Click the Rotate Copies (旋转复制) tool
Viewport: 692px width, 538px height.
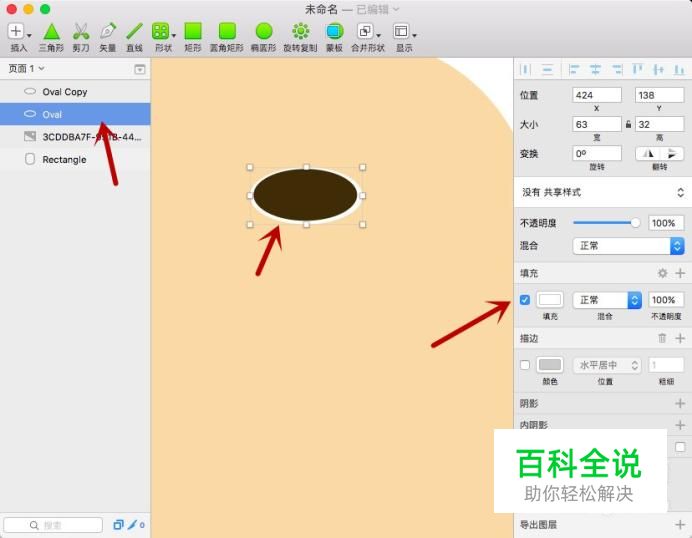300,37
